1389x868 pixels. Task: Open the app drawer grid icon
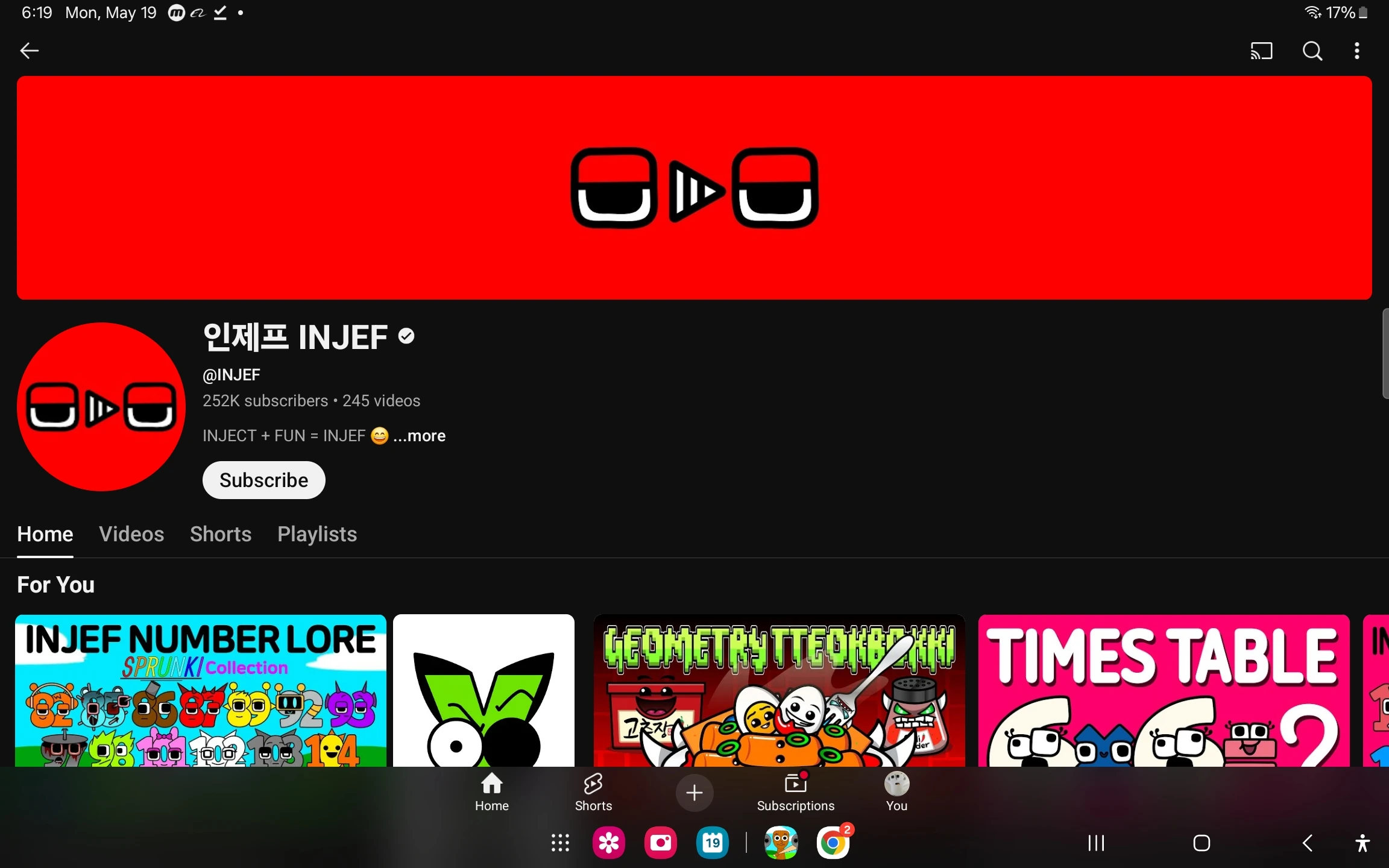[x=560, y=843]
